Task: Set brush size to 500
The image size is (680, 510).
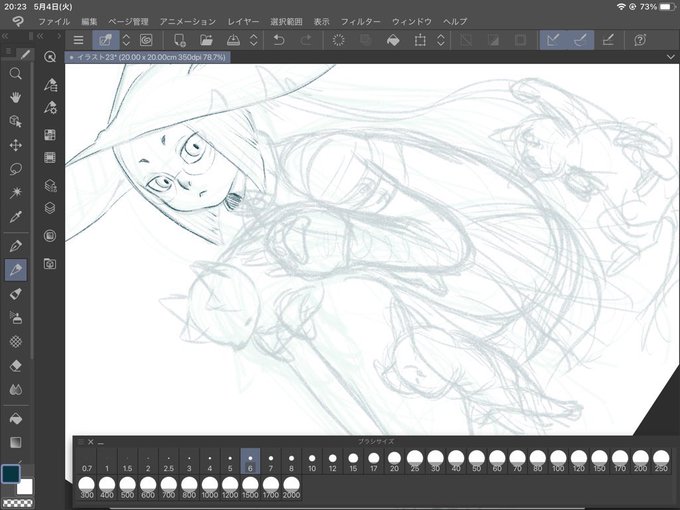Action: 128,488
